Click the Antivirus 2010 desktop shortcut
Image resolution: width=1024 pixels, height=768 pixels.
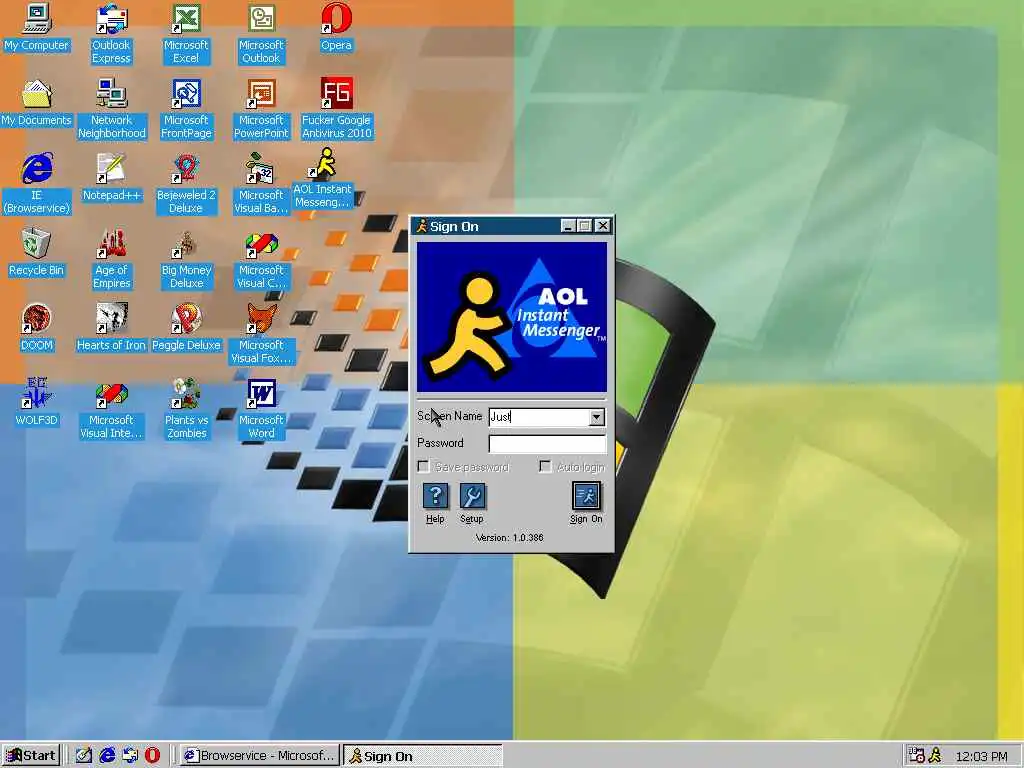click(336, 108)
